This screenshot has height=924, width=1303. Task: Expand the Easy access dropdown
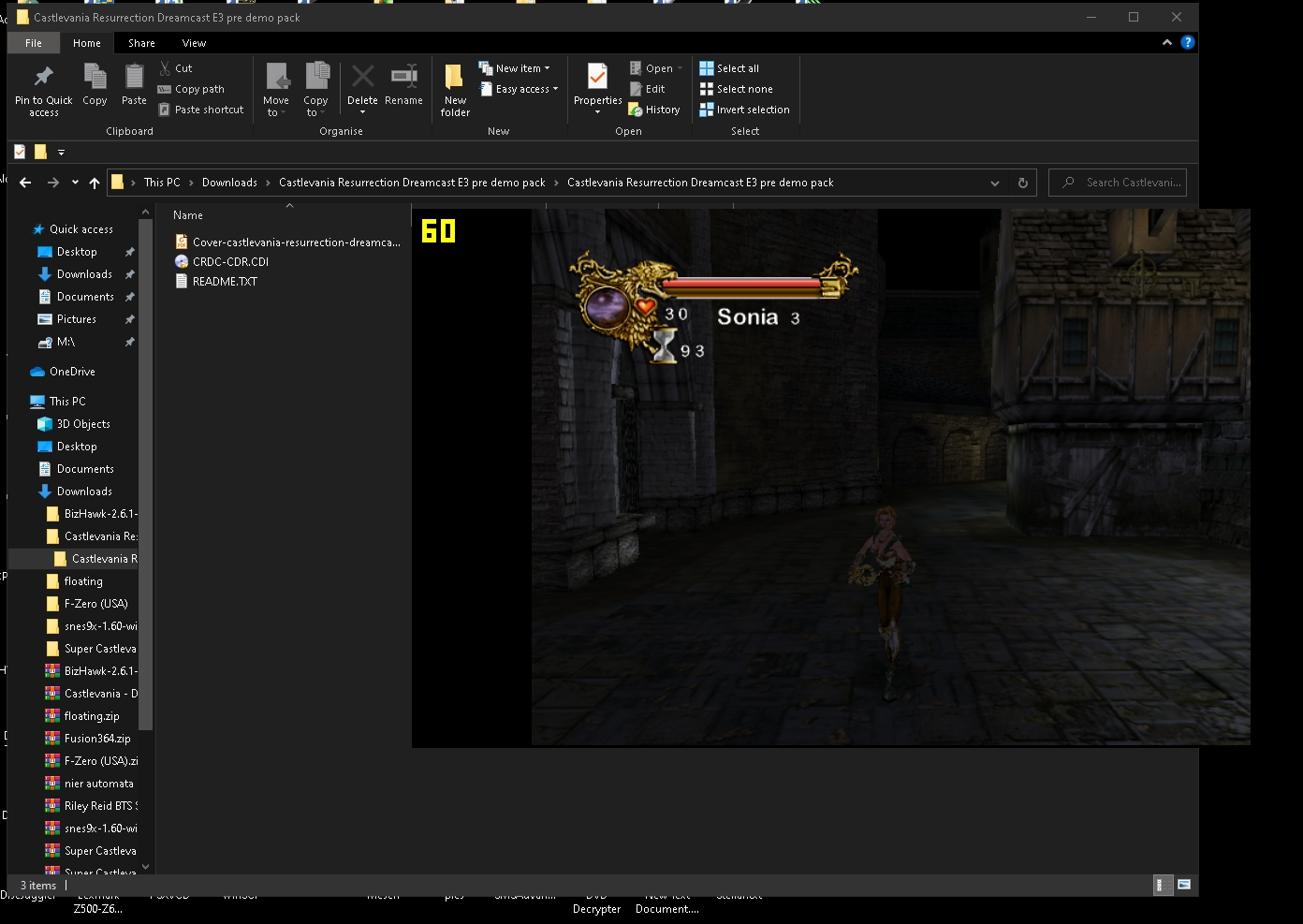(520, 89)
